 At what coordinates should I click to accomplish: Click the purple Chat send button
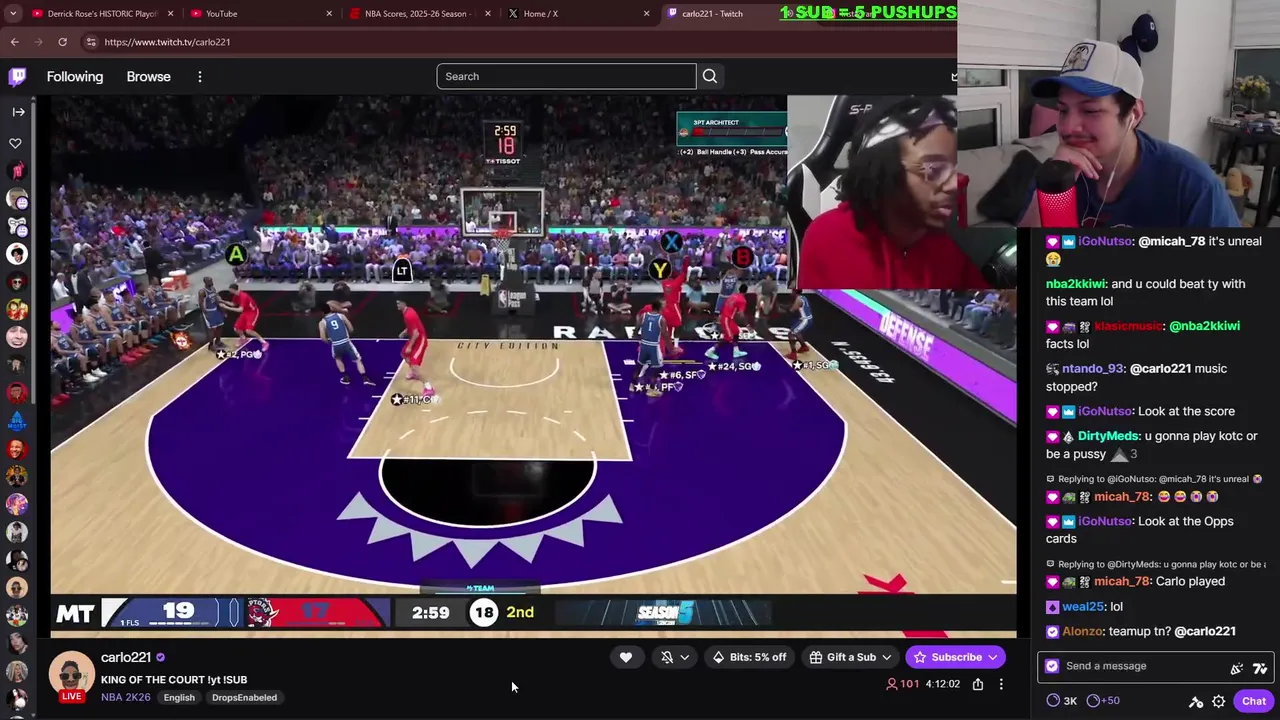click(1254, 701)
